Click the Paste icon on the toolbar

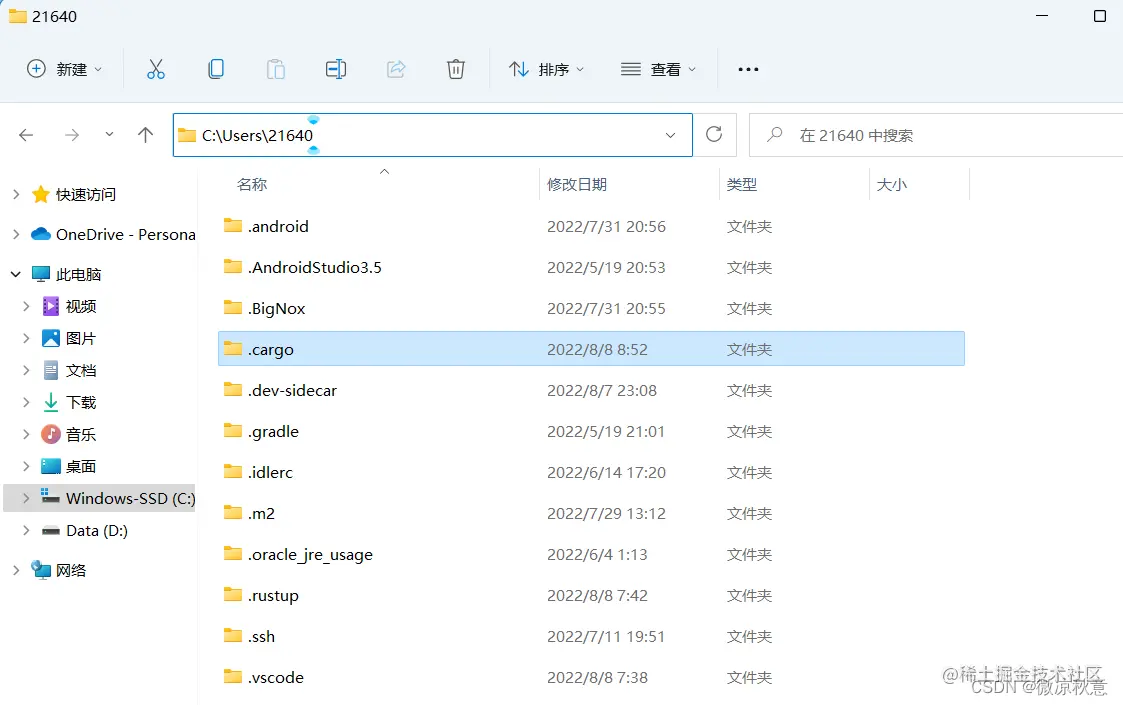(x=275, y=69)
